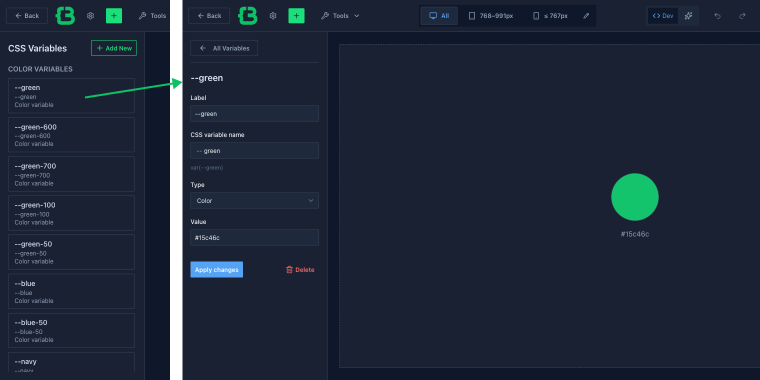Image resolution: width=760 pixels, height=380 pixels.
Task: Select the --green-100 variable card
Action: [x=71, y=213]
